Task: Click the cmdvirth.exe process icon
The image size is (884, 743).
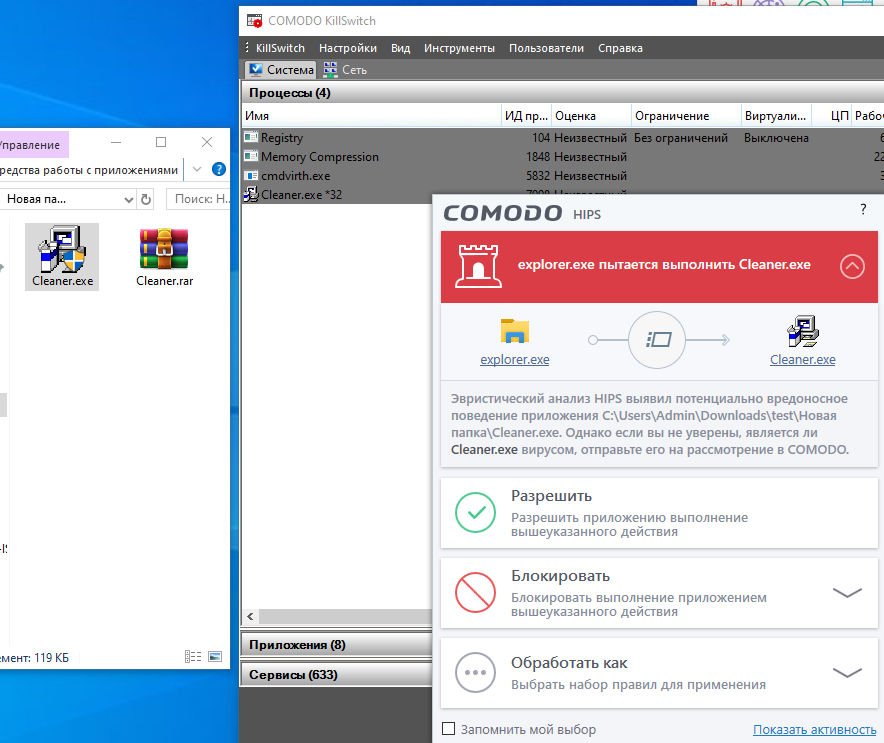Action: coord(251,175)
